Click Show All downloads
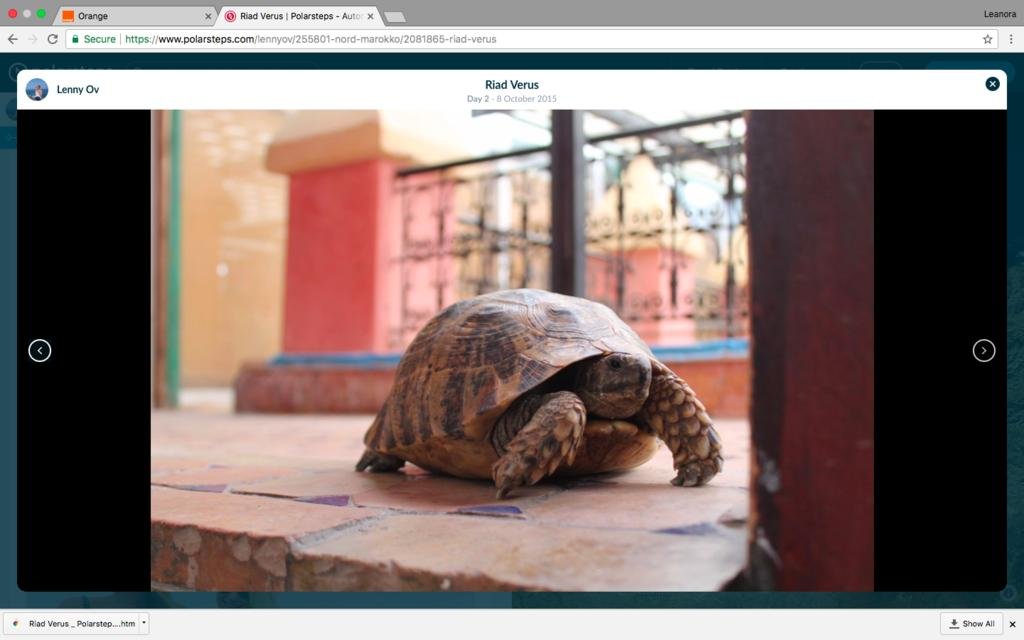Viewport: 1024px width, 640px height. pyautogui.click(x=972, y=624)
